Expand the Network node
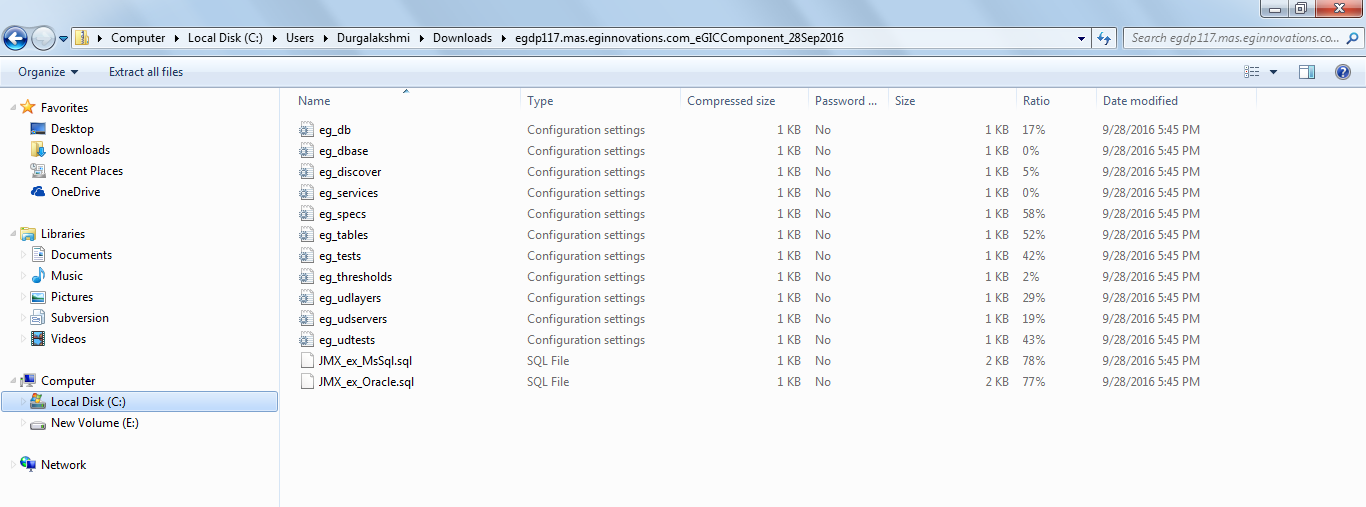Viewport: 1366px width, 507px height. tap(13, 465)
